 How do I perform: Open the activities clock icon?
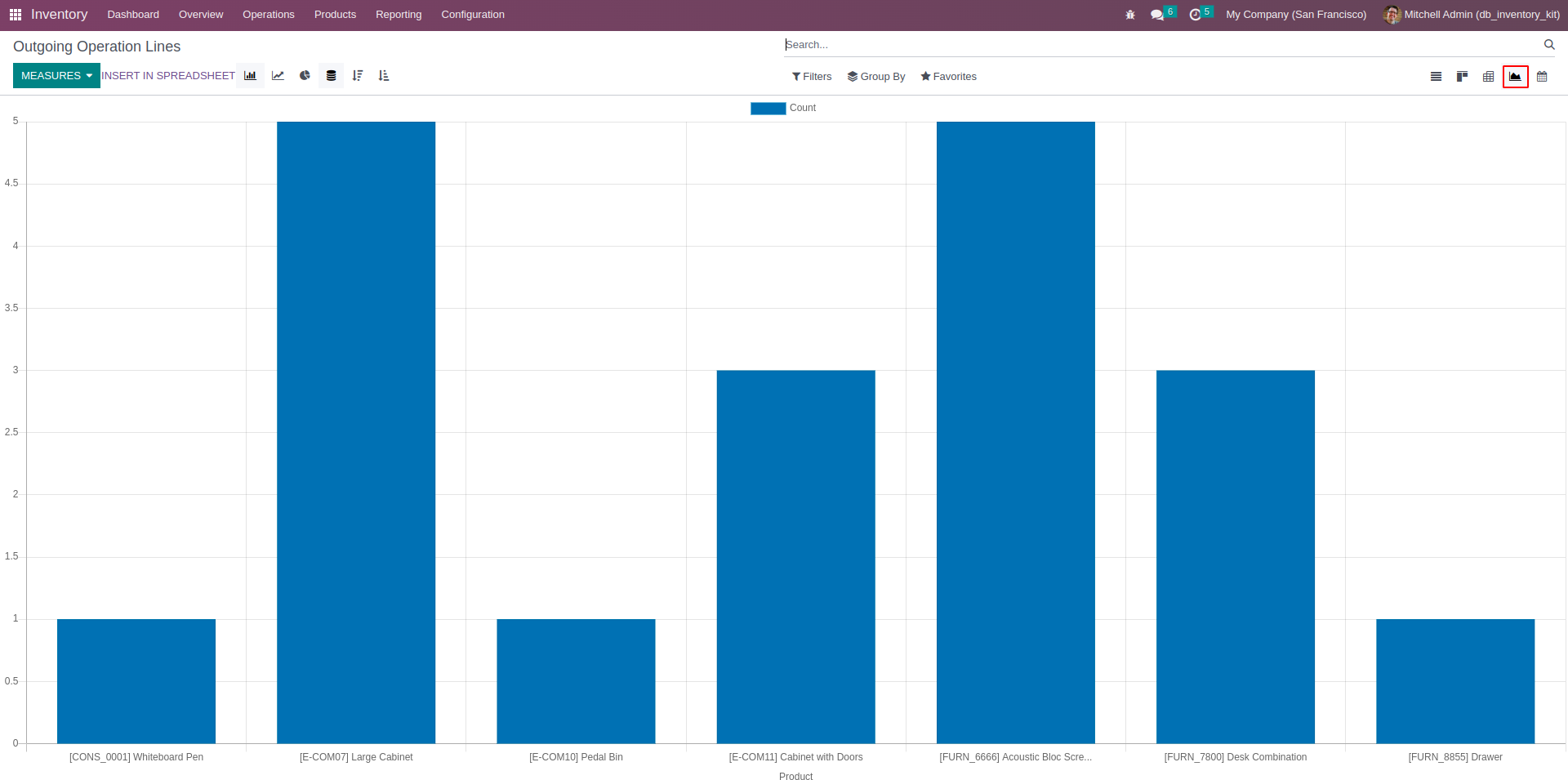pyautogui.click(x=1196, y=15)
